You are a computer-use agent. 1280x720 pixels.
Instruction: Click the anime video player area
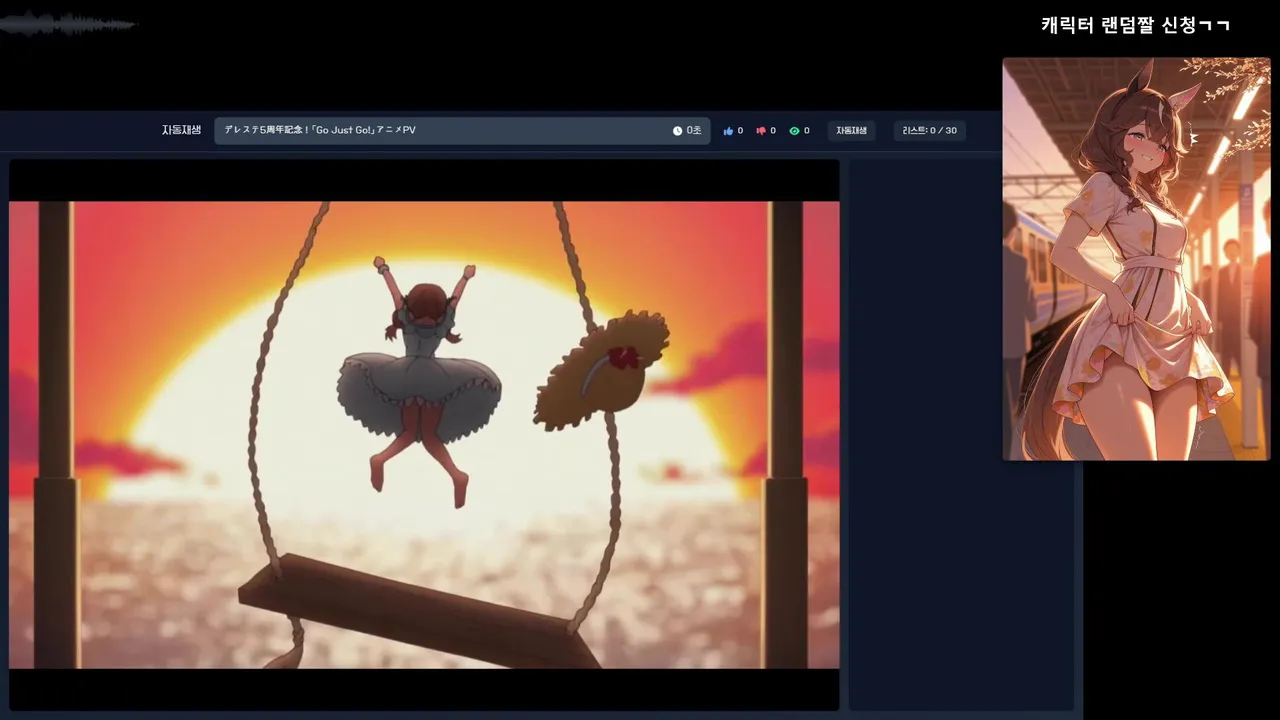(x=424, y=435)
